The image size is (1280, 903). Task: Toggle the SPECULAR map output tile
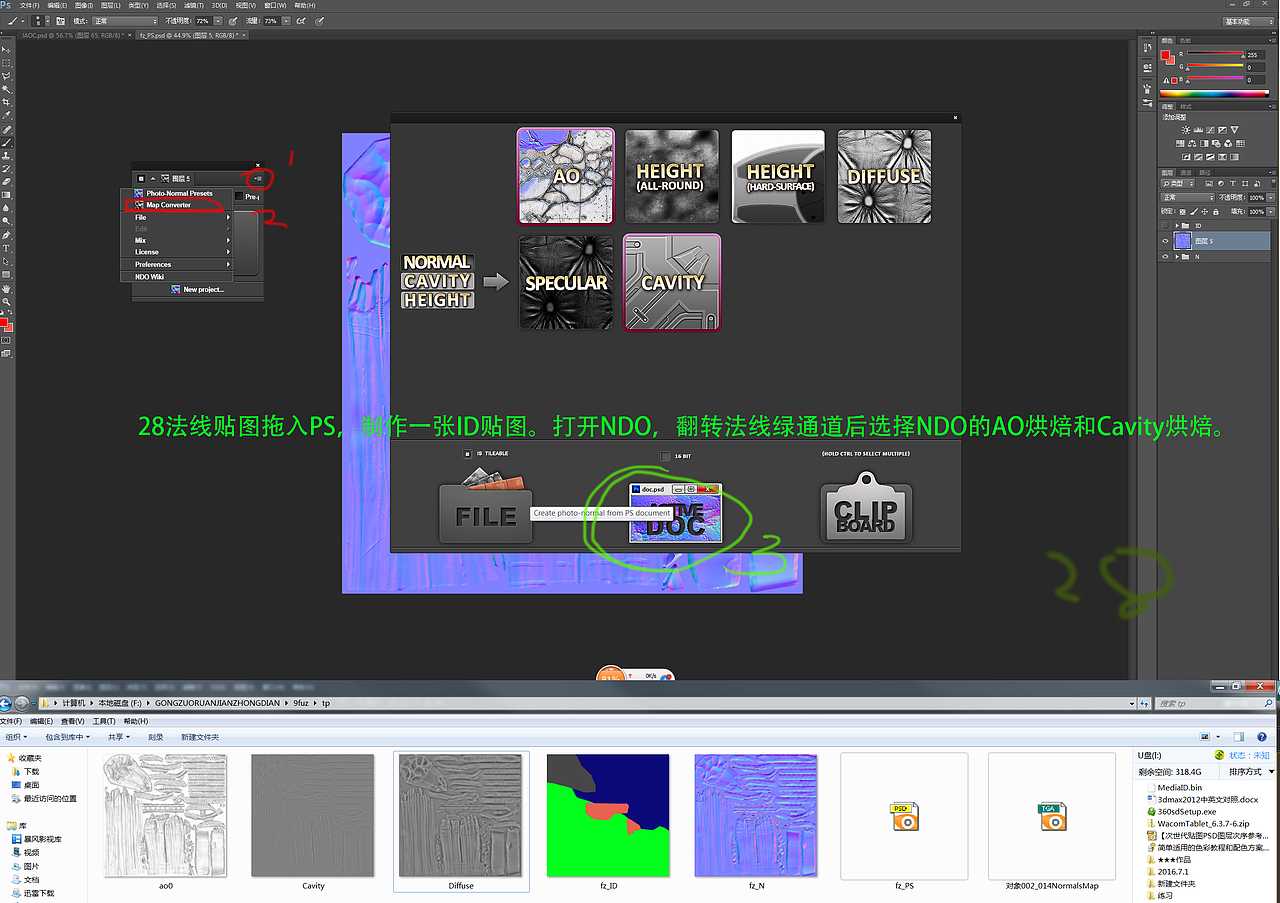[x=566, y=282]
